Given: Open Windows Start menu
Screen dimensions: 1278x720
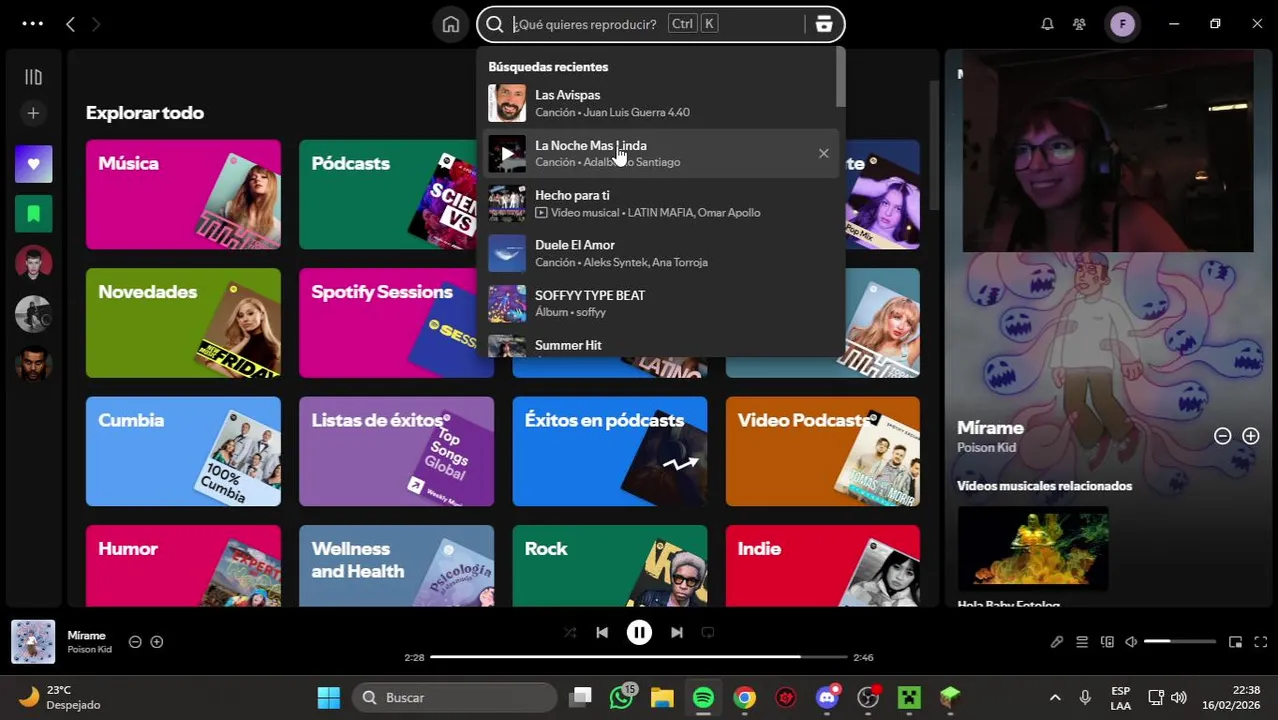Looking at the screenshot, I should (x=328, y=697).
